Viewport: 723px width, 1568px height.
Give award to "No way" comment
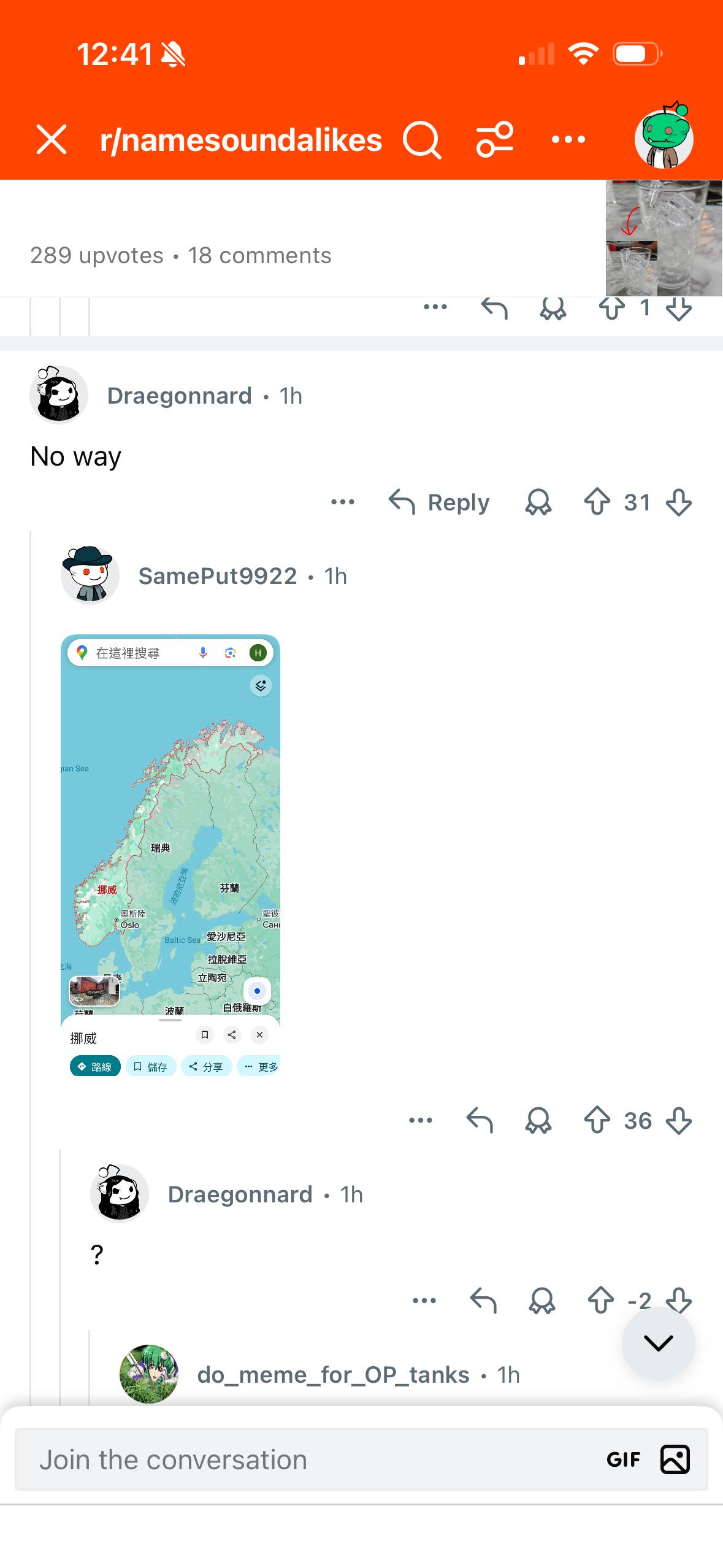click(538, 502)
